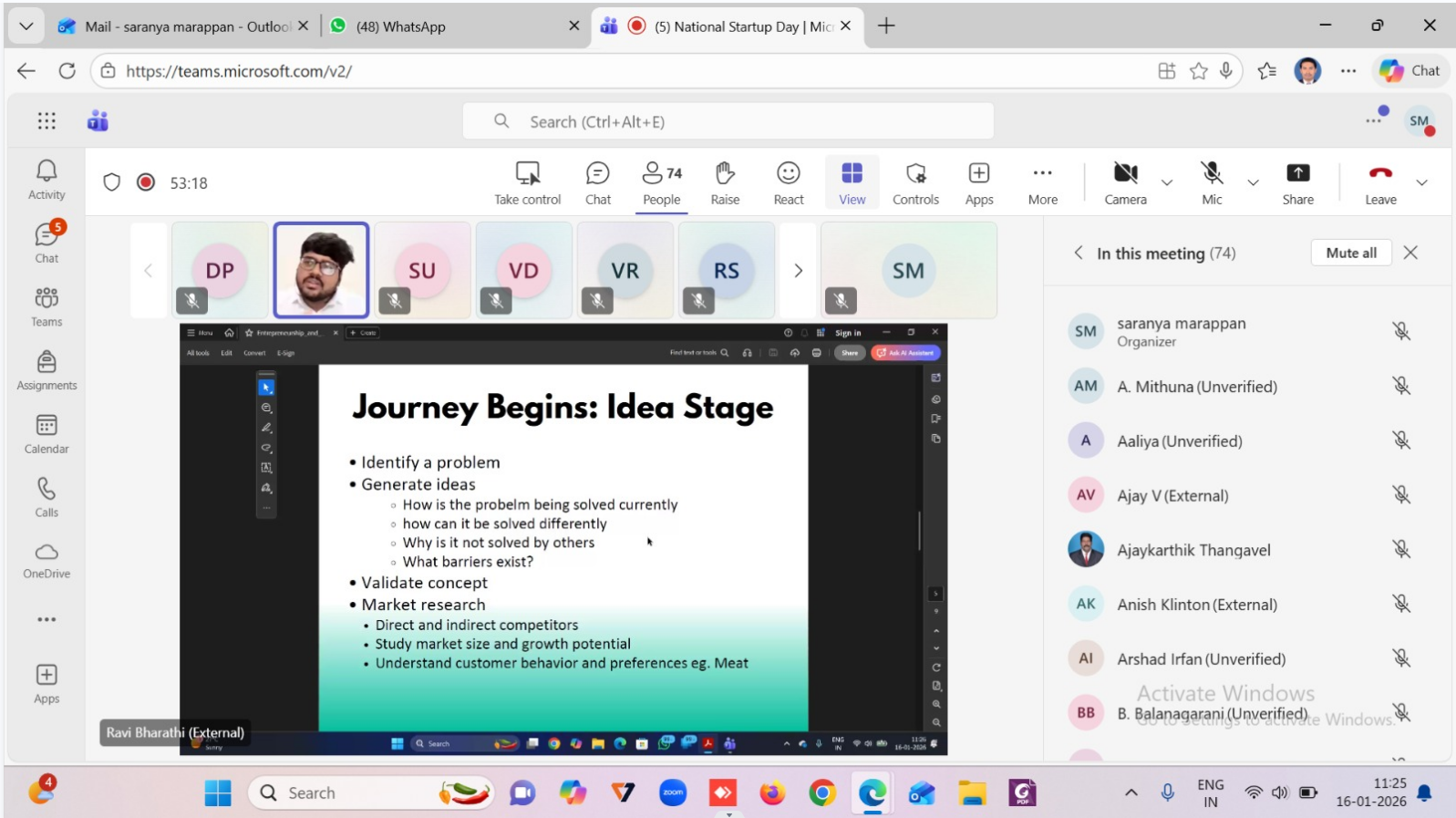The image size is (1456, 818).
Task: Leave the meeting
Action: (1379, 182)
